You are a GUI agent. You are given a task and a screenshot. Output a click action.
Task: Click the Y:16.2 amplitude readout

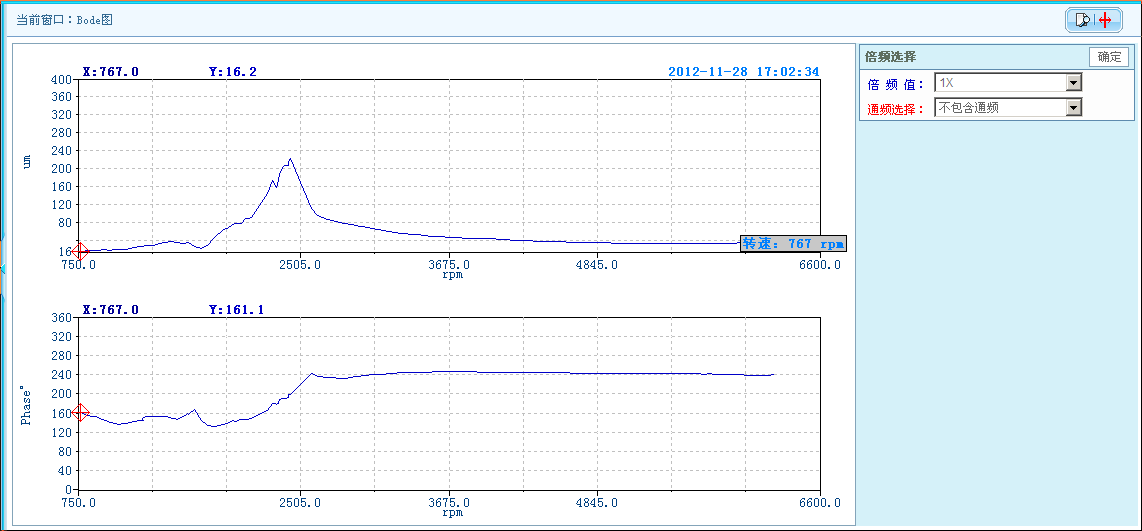tap(232, 72)
